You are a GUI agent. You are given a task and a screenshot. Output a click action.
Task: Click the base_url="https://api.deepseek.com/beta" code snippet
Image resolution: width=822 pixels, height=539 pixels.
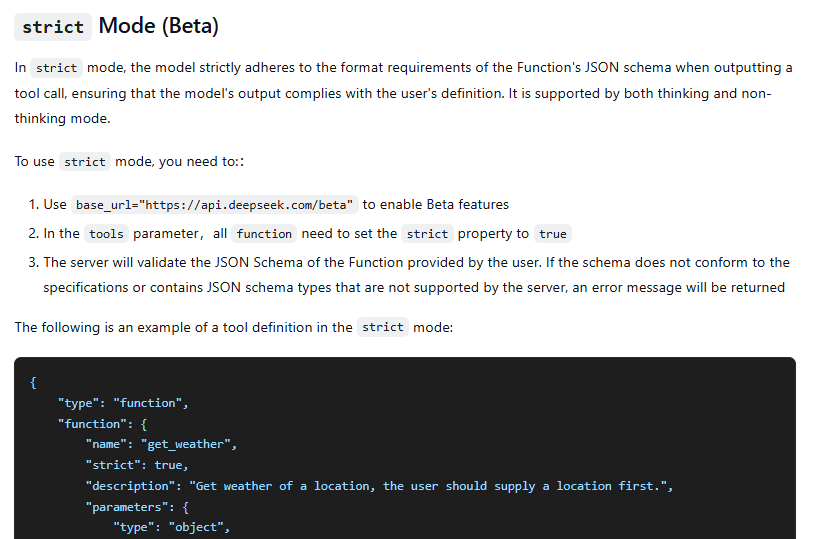pos(214,204)
